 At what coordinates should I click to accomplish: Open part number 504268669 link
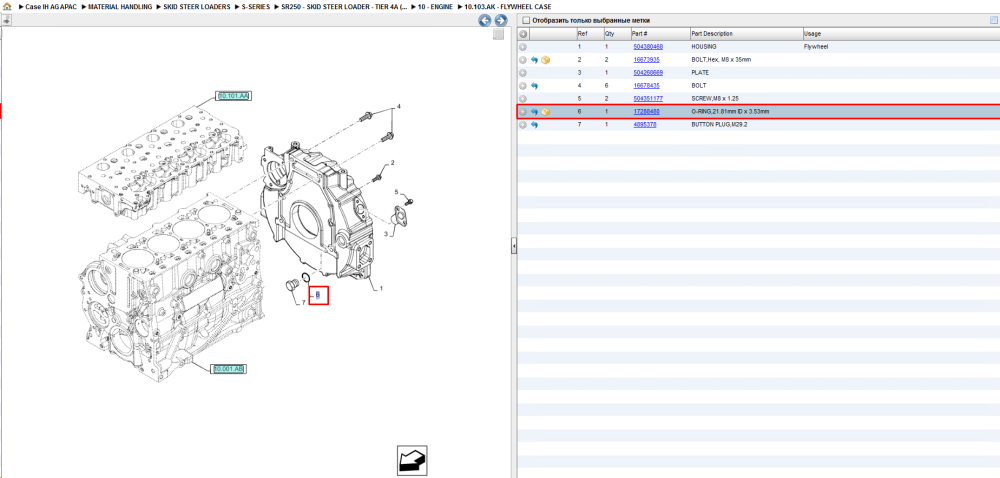point(648,73)
